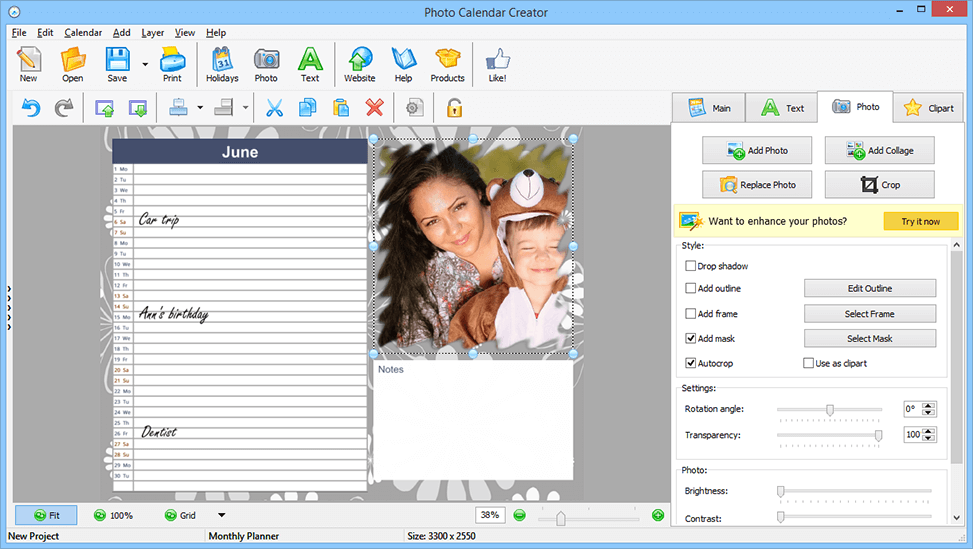Open the zoom percentage box showing 38%
The image size is (973, 549).
tap(490, 515)
